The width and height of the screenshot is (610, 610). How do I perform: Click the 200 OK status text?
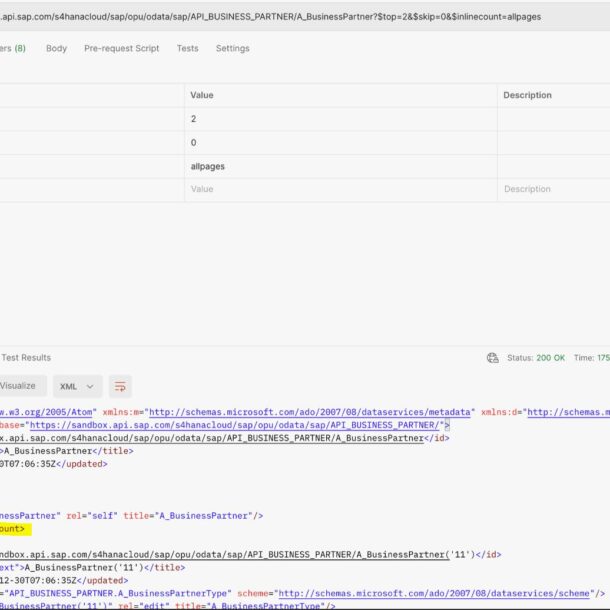pyautogui.click(x=550, y=358)
